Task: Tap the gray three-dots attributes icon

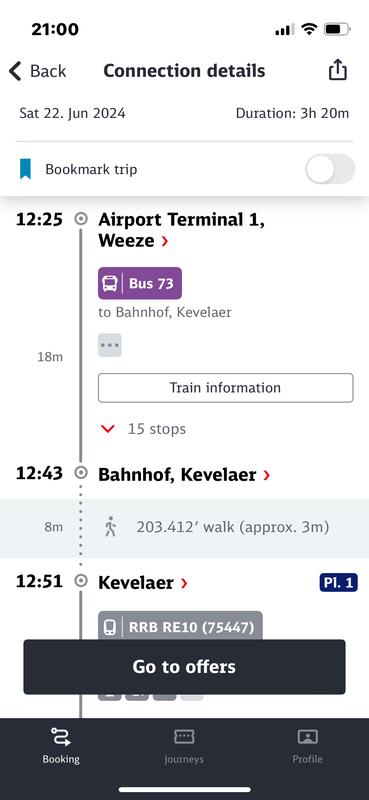Action: pos(110,345)
